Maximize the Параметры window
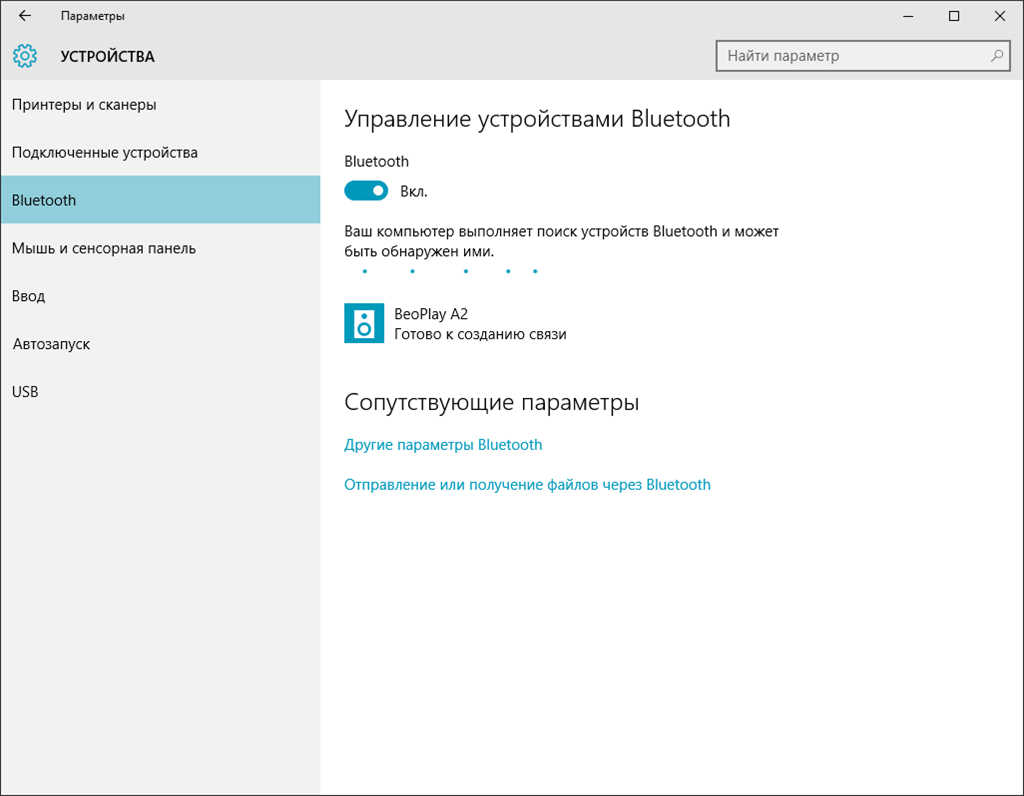Image resolution: width=1024 pixels, height=796 pixels. click(x=954, y=16)
